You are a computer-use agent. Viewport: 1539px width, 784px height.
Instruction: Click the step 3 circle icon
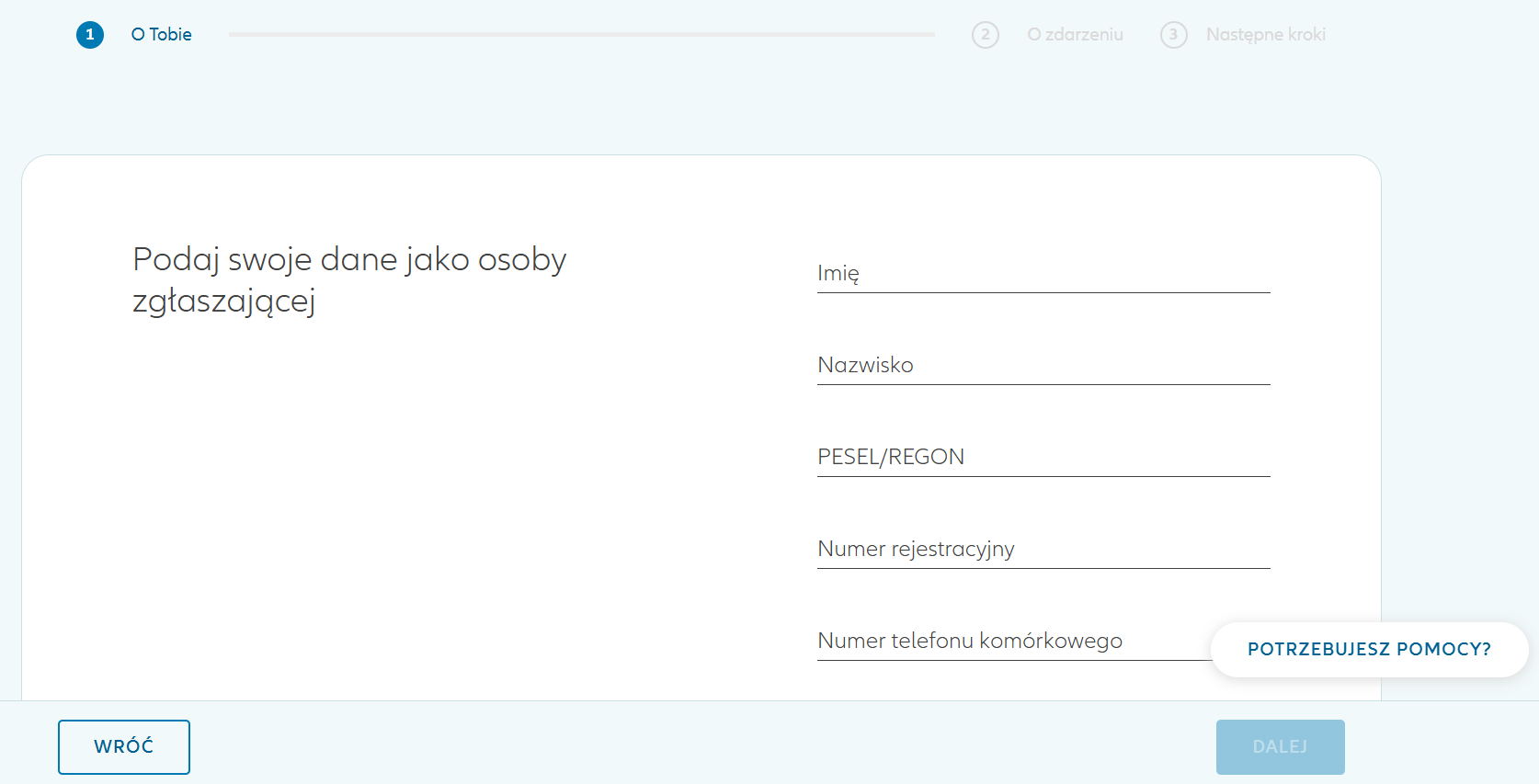pyautogui.click(x=1173, y=35)
